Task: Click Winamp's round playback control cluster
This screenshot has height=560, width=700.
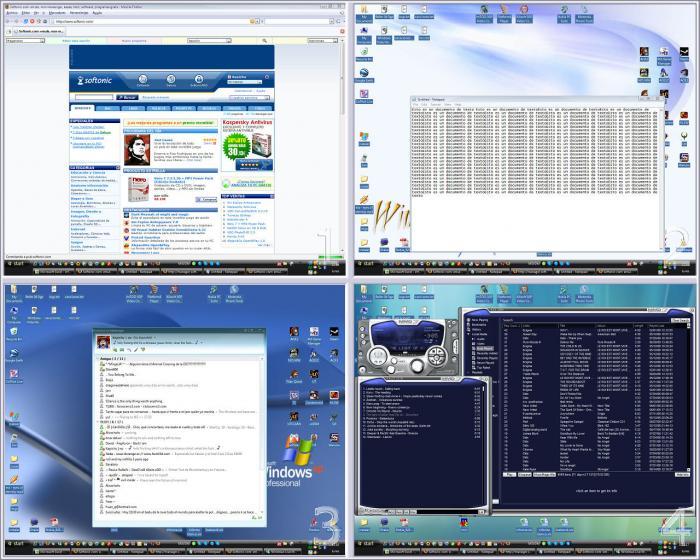Action: [435, 356]
